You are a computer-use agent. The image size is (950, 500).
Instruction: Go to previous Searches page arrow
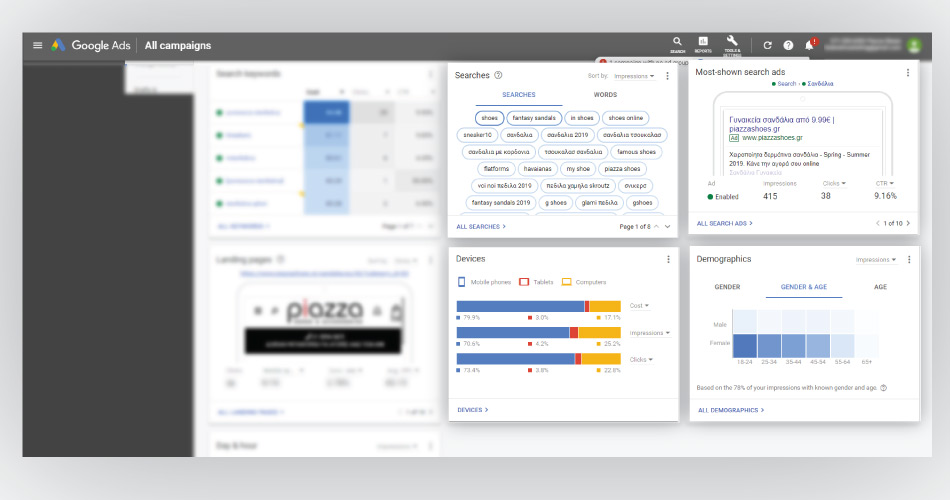(656, 226)
